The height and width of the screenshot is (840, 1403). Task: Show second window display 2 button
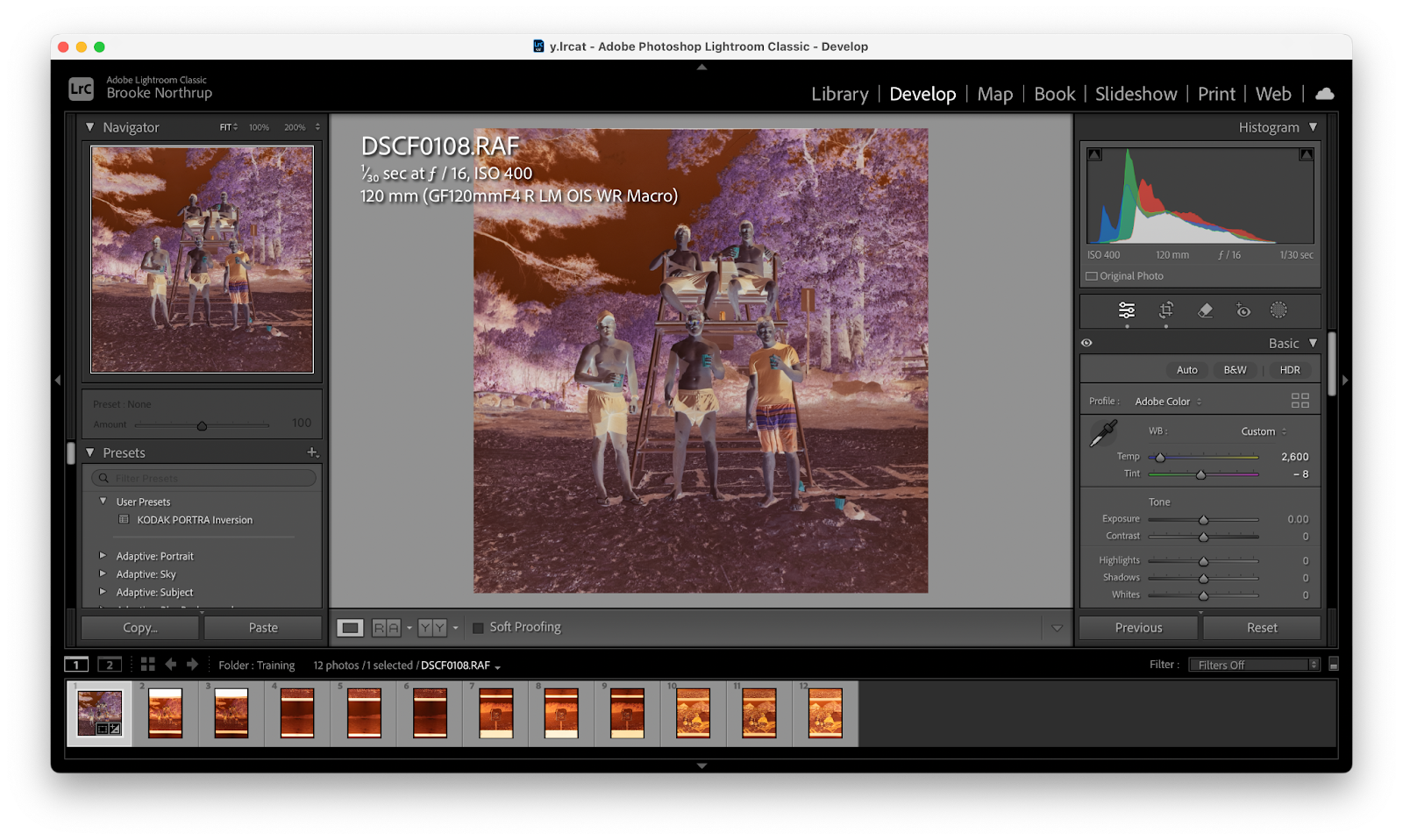pyautogui.click(x=110, y=665)
